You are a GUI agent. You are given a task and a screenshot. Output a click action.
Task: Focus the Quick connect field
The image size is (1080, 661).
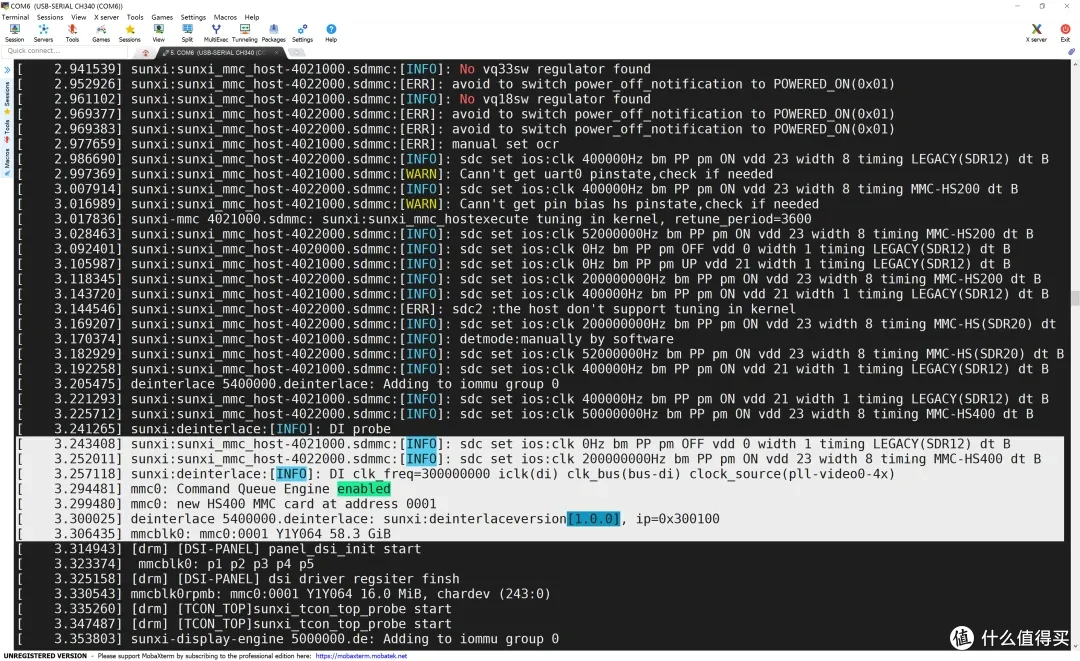coord(67,51)
